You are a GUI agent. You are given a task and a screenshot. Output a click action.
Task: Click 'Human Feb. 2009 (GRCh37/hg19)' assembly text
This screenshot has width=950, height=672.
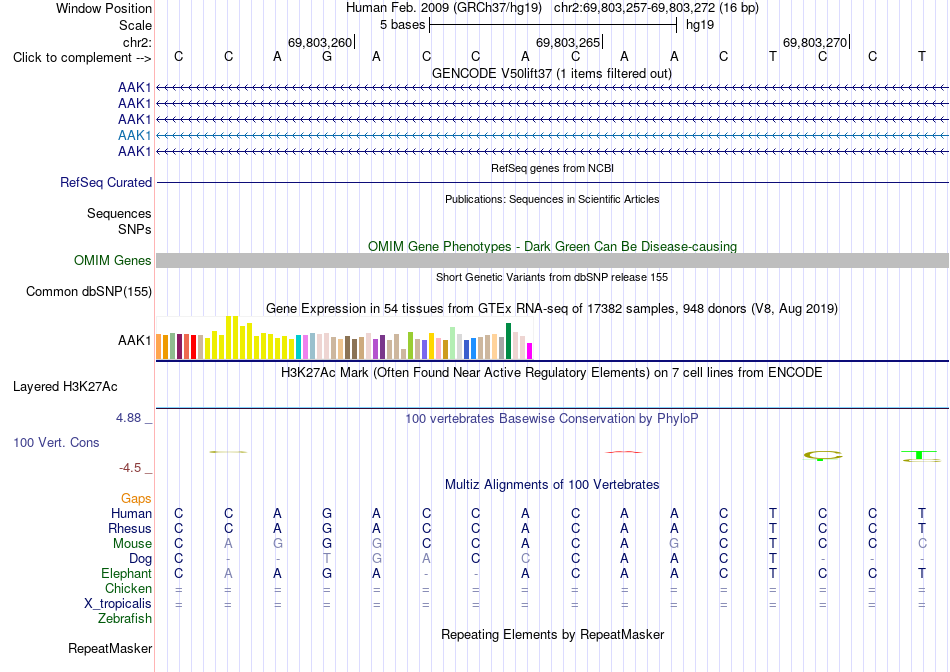click(445, 8)
